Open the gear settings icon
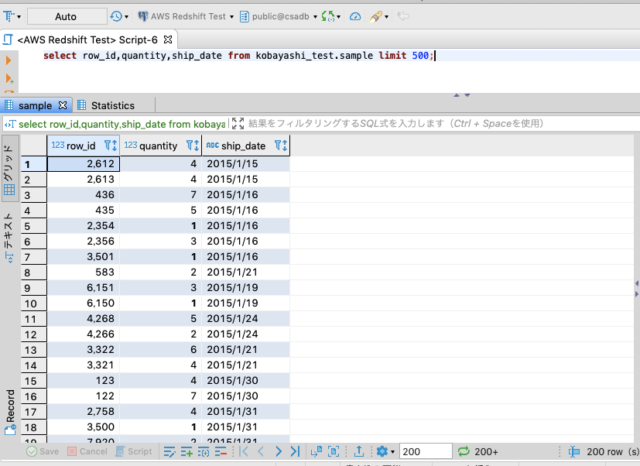640x466 pixels. click(382, 451)
